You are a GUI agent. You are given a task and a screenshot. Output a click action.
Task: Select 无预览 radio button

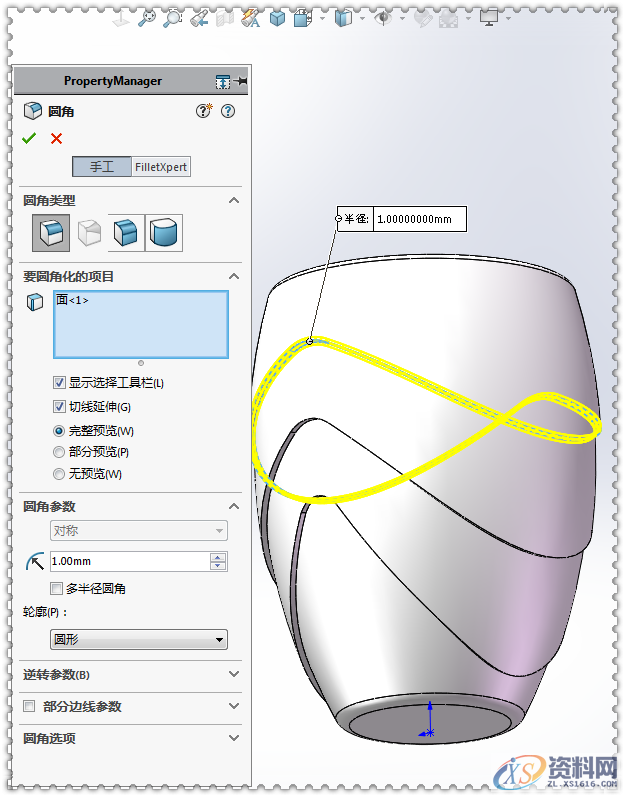[59, 474]
